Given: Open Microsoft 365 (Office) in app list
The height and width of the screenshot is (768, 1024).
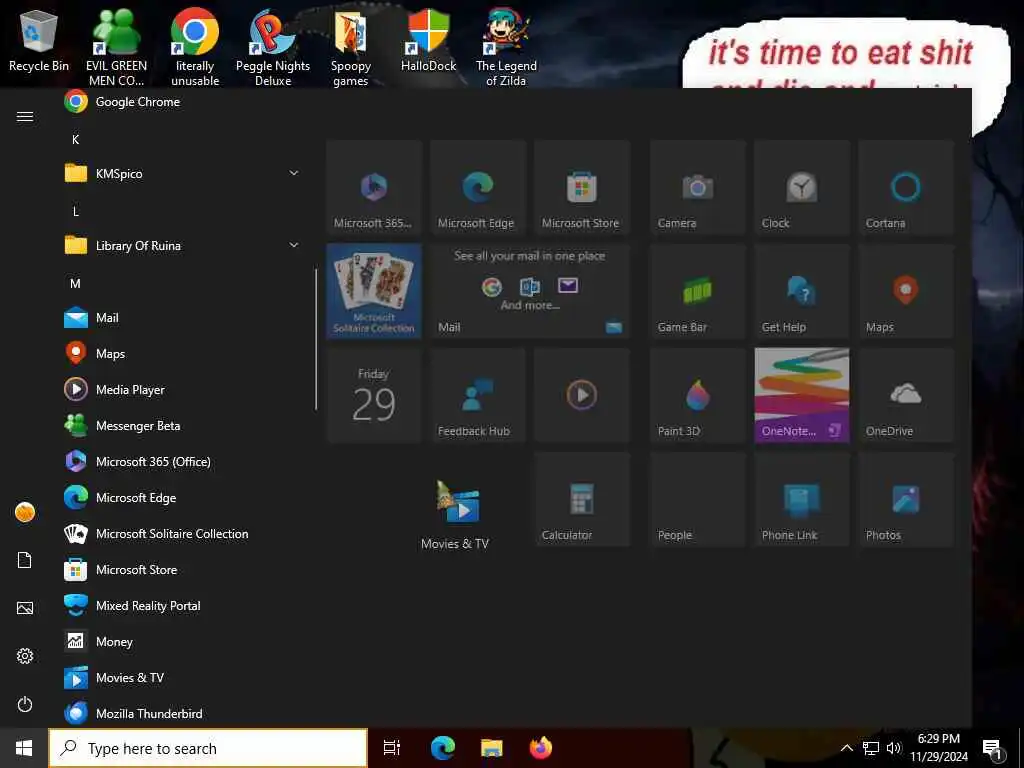Looking at the screenshot, I should click(x=182, y=462).
